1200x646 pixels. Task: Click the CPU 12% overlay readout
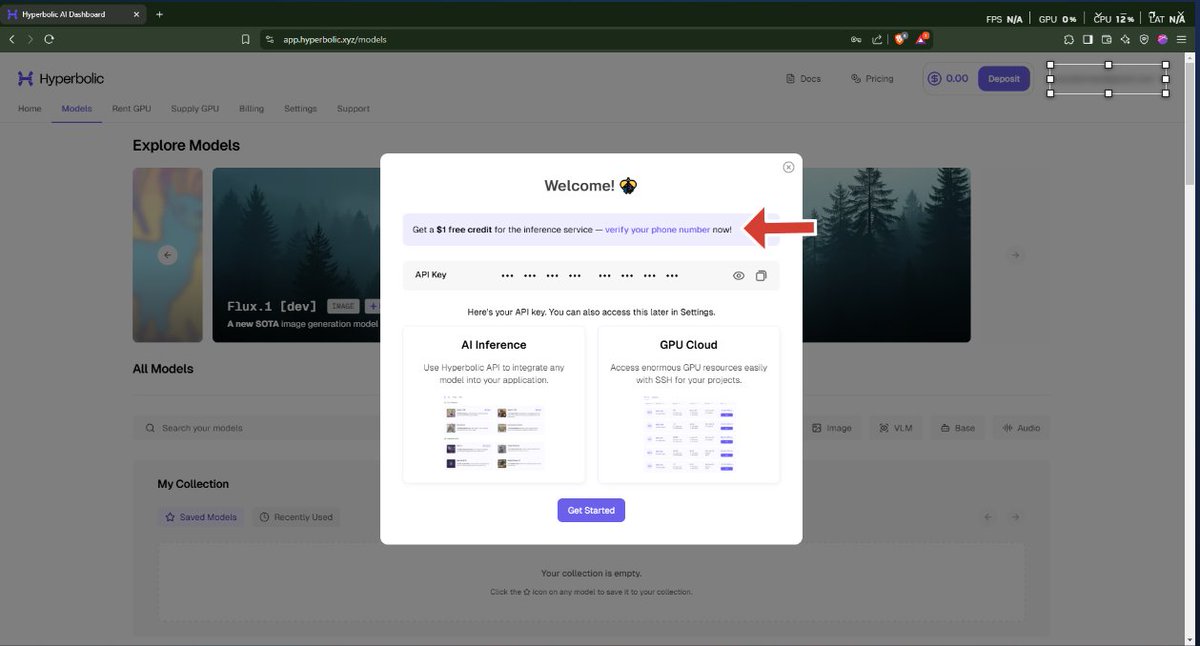coord(1114,19)
